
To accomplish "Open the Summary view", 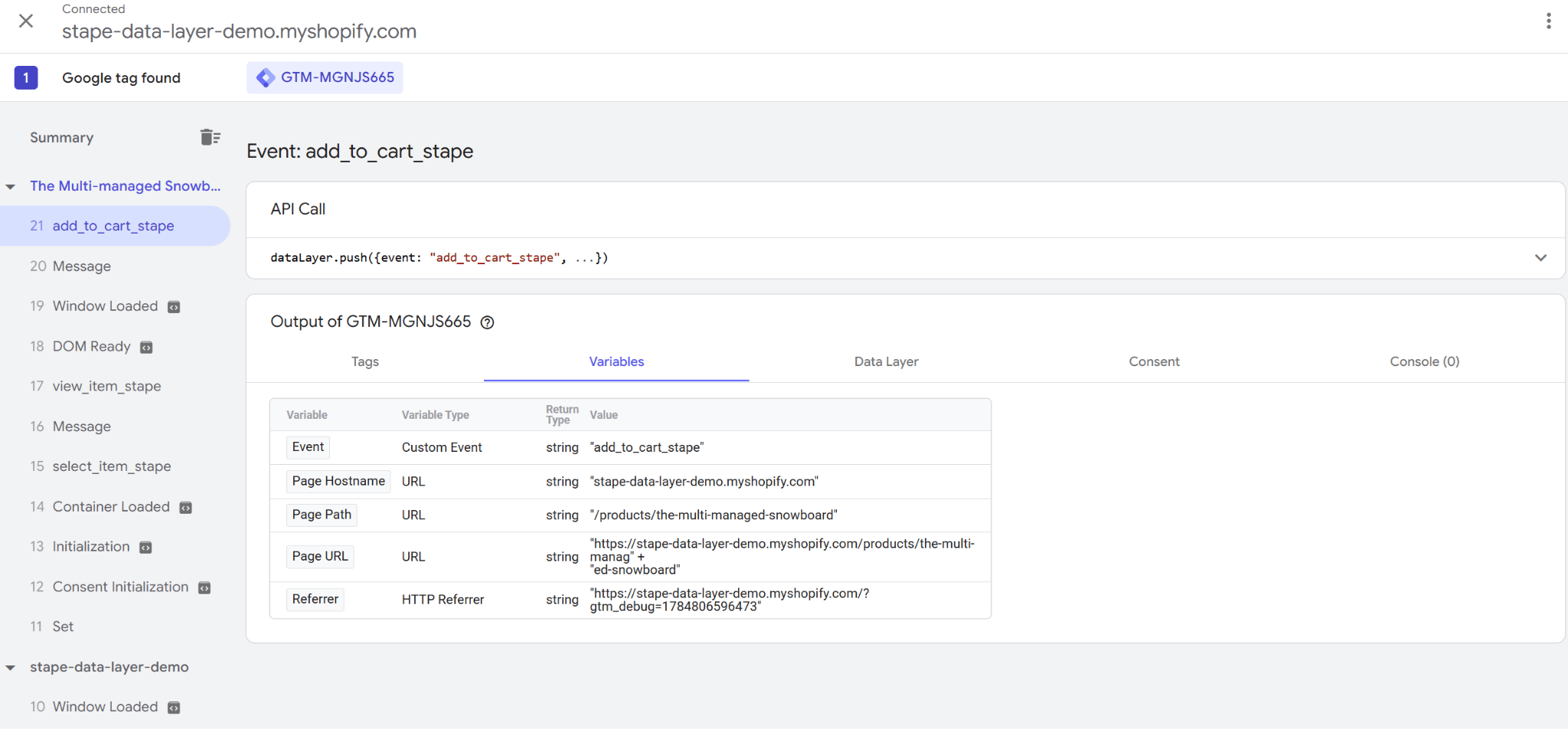I will point(62,138).
